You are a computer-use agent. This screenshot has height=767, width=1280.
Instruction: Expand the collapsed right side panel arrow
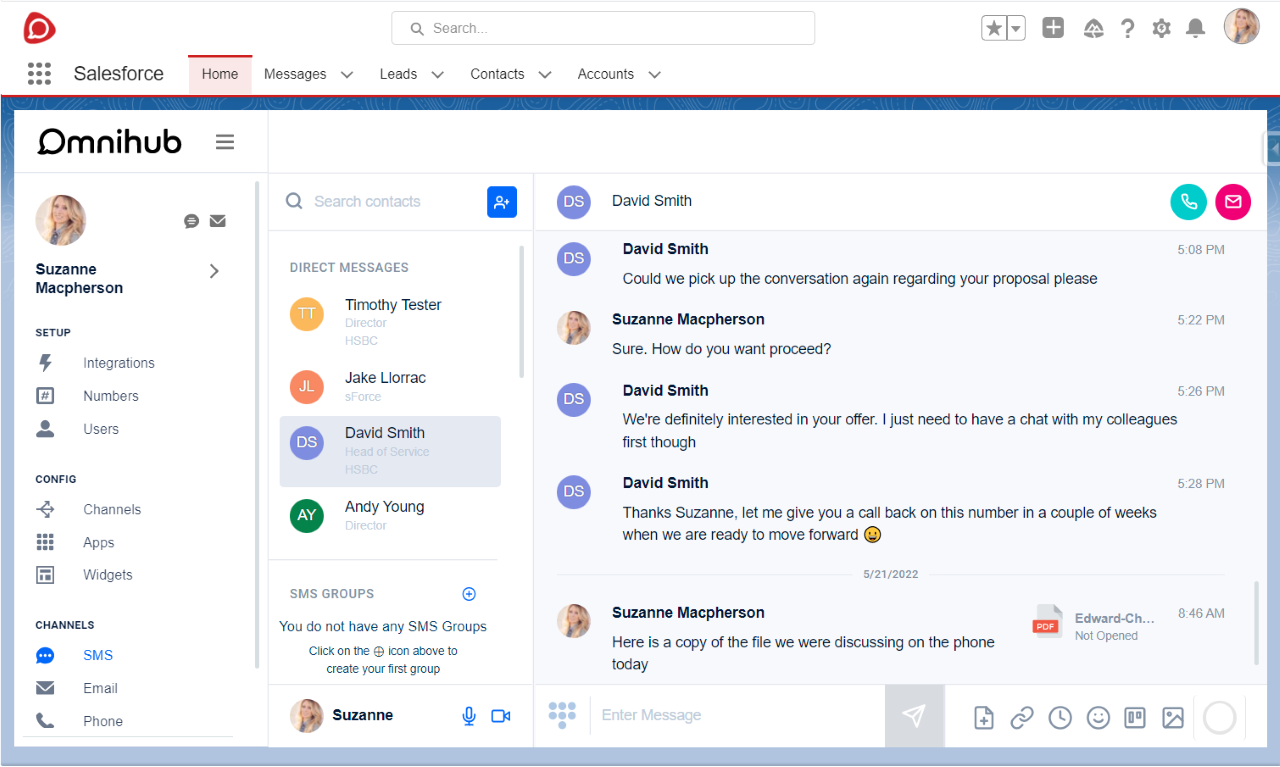click(x=1274, y=149)
